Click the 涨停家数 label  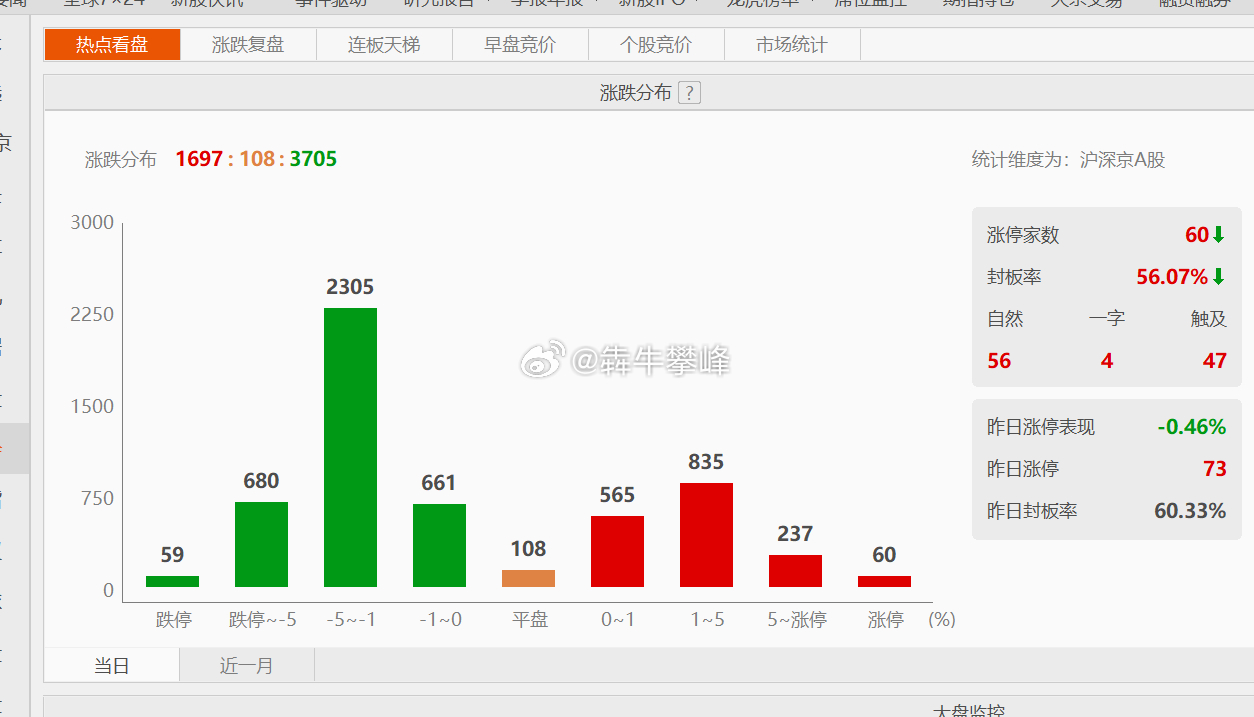[x=1023, y=235]
